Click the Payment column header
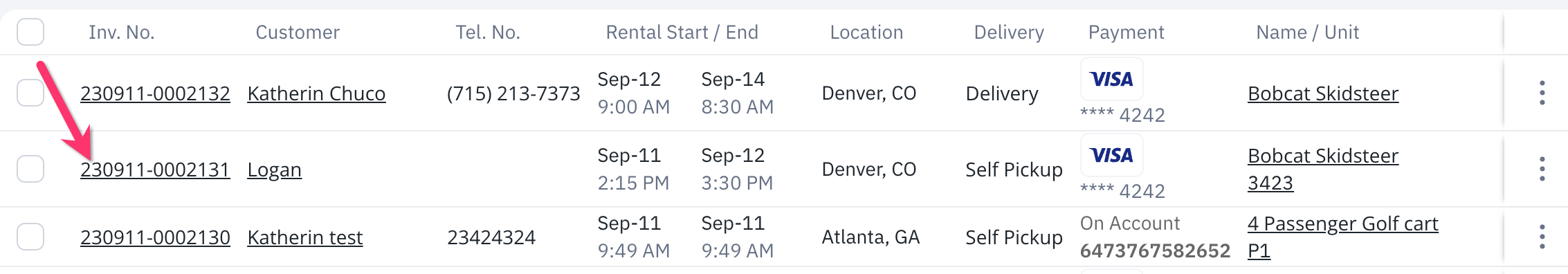This screenshot has height=274, width=1568. tap(1127, 32)
